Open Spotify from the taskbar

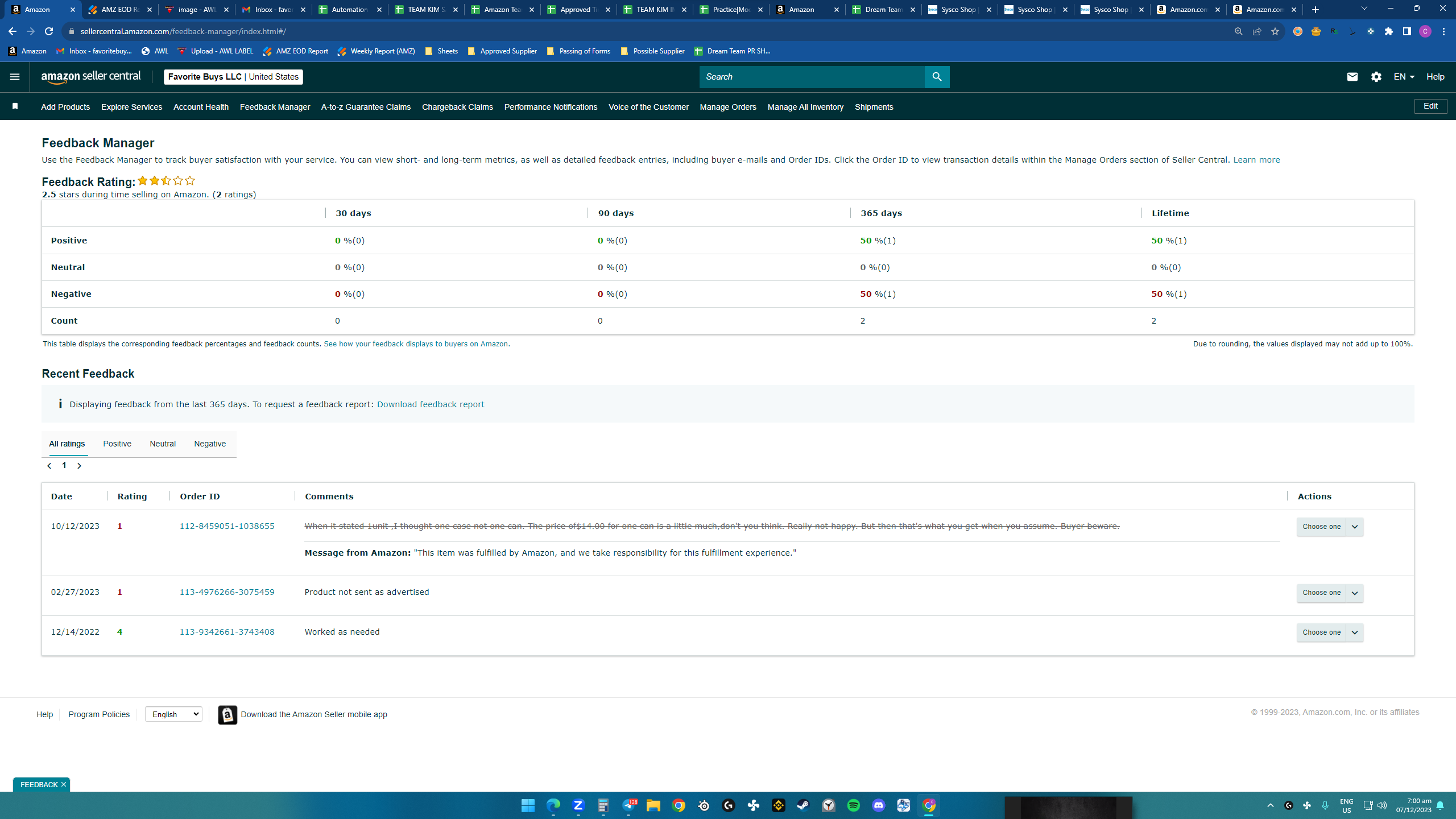(x=853, y=805)
